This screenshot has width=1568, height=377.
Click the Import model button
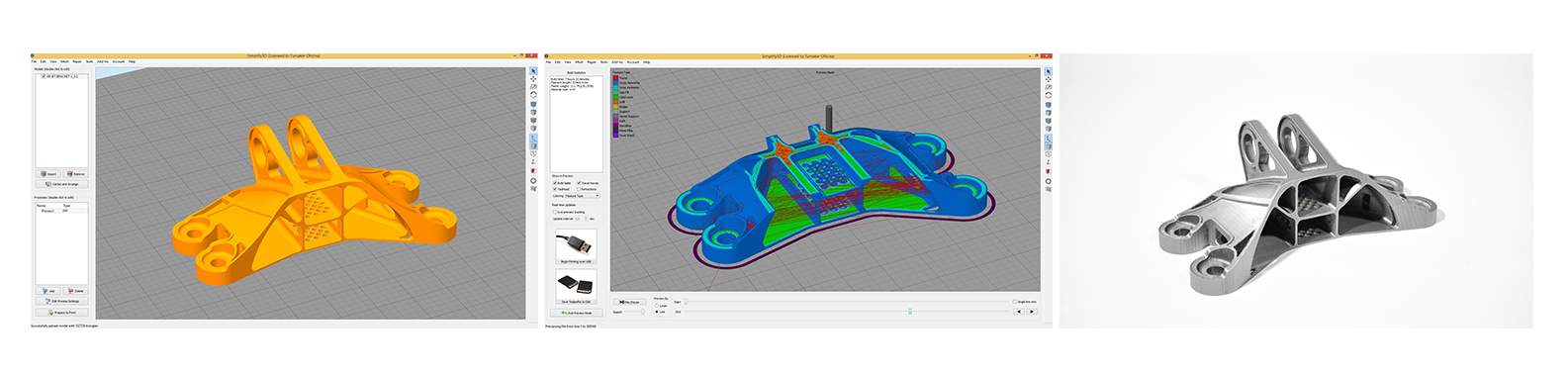[x=49, y=173]
